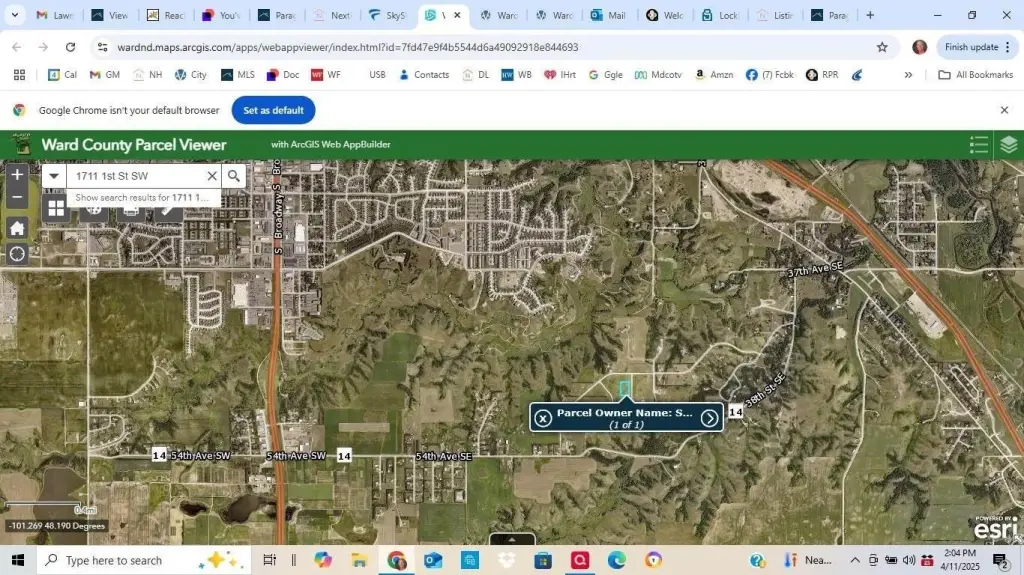Expand the parcel popup details arrow
The width and height of the screenshot is (1024, 575).
pyautogui.click(x=709, y=418)
